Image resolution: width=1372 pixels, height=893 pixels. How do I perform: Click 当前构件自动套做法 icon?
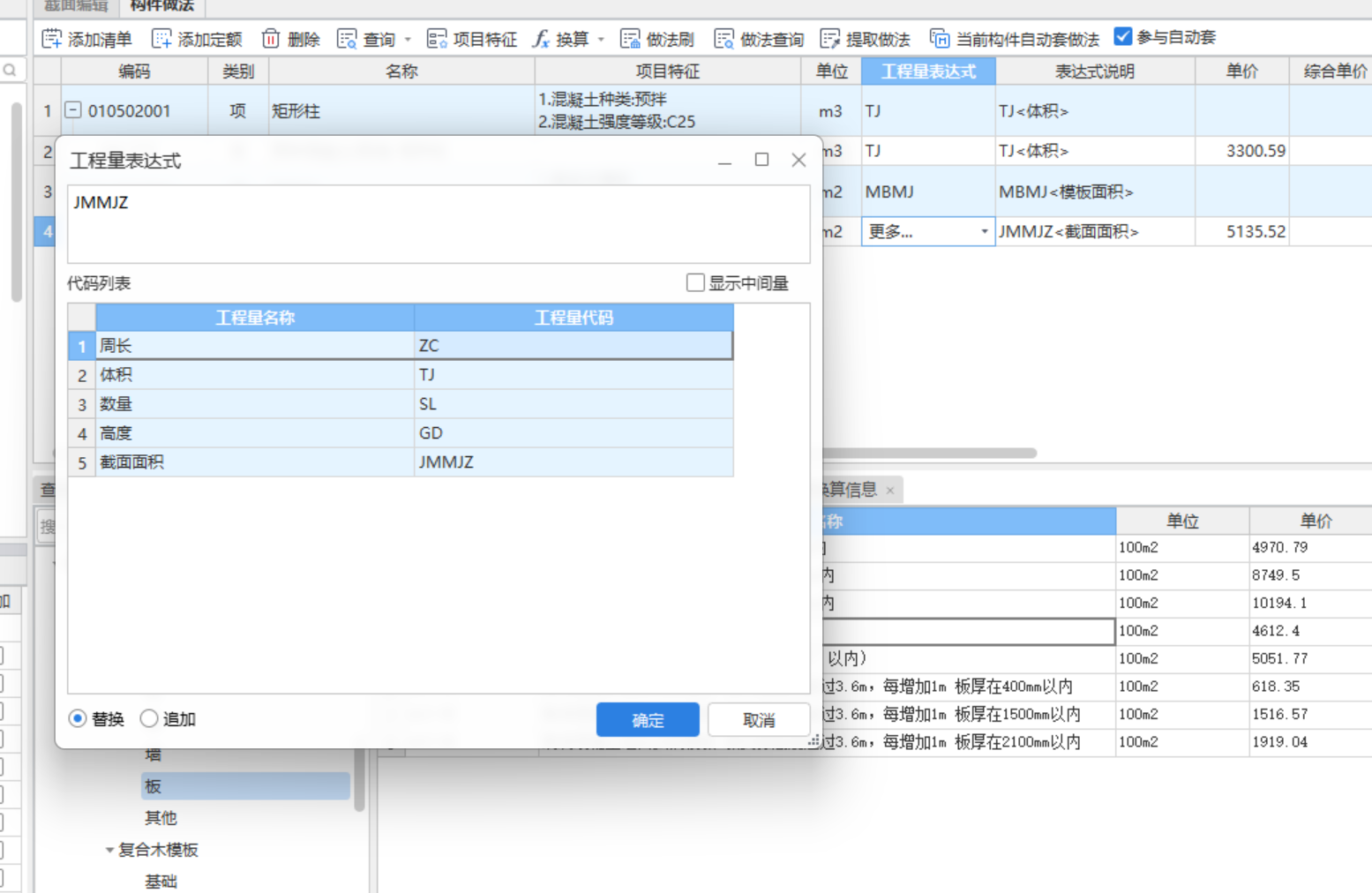(x=940, y=39)
